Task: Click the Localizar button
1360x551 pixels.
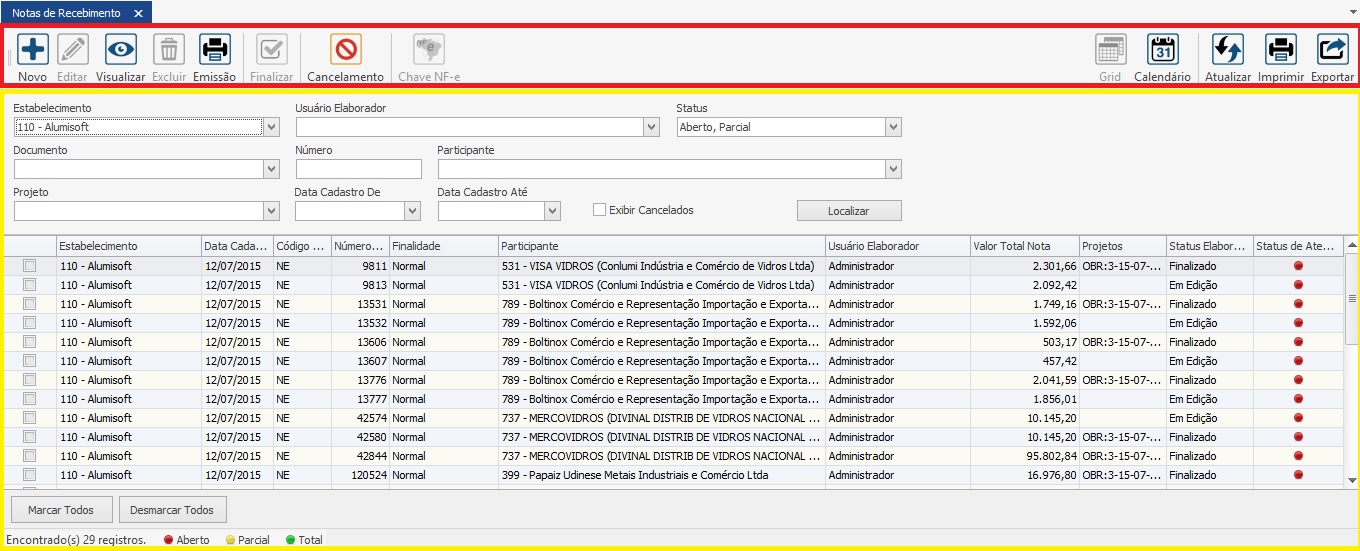Action: coord(849,211)
